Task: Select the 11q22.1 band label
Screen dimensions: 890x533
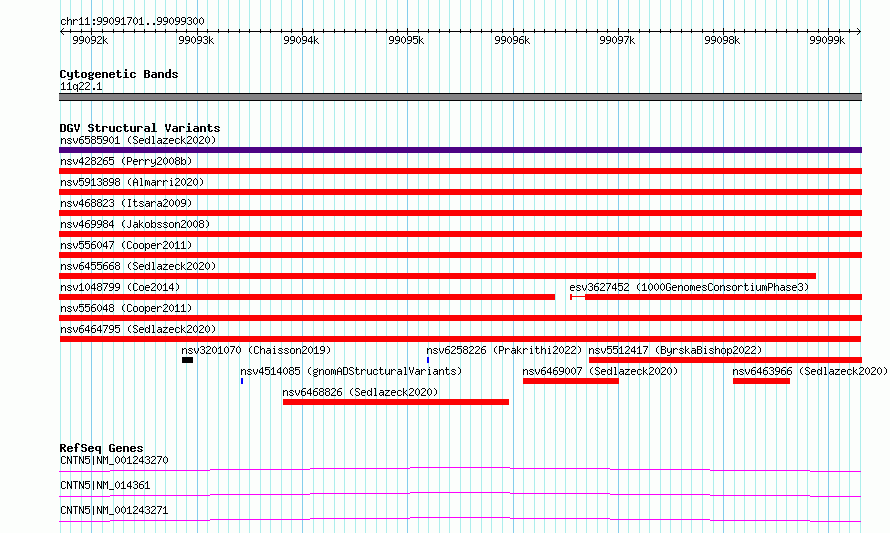Action: coord(81,86)
